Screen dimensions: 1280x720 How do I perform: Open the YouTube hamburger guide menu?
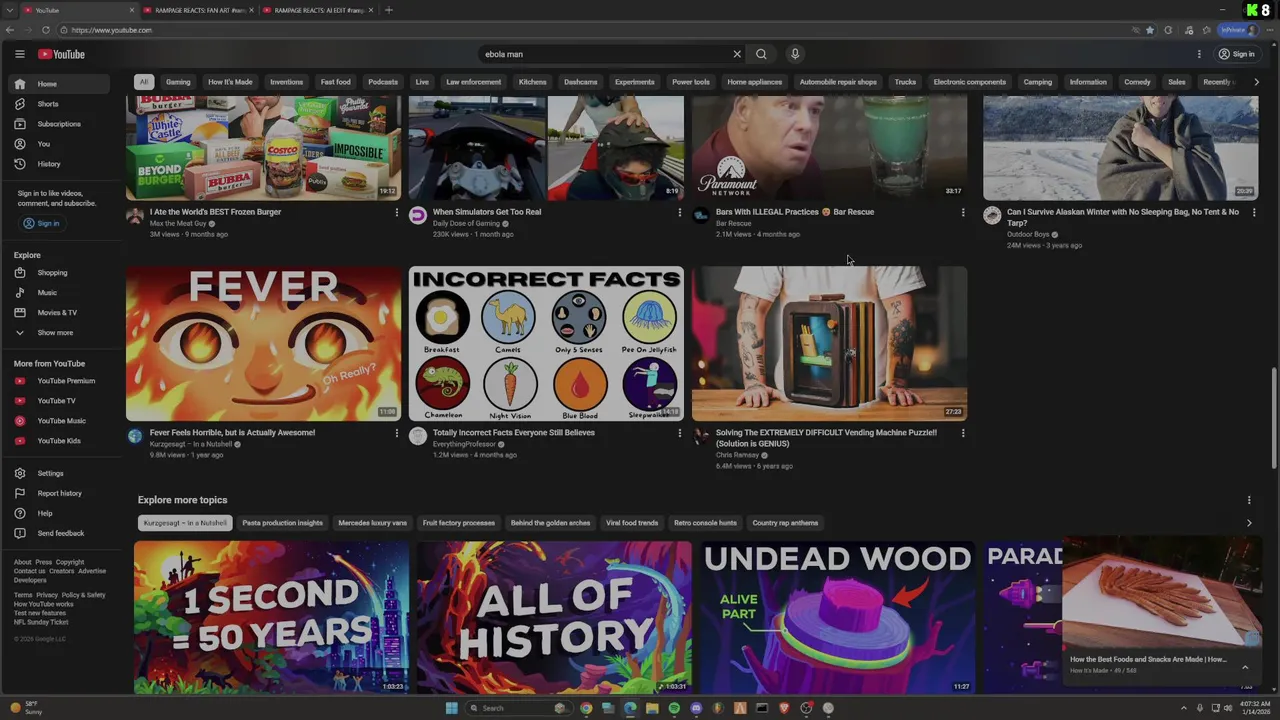[x=20, y=54]
